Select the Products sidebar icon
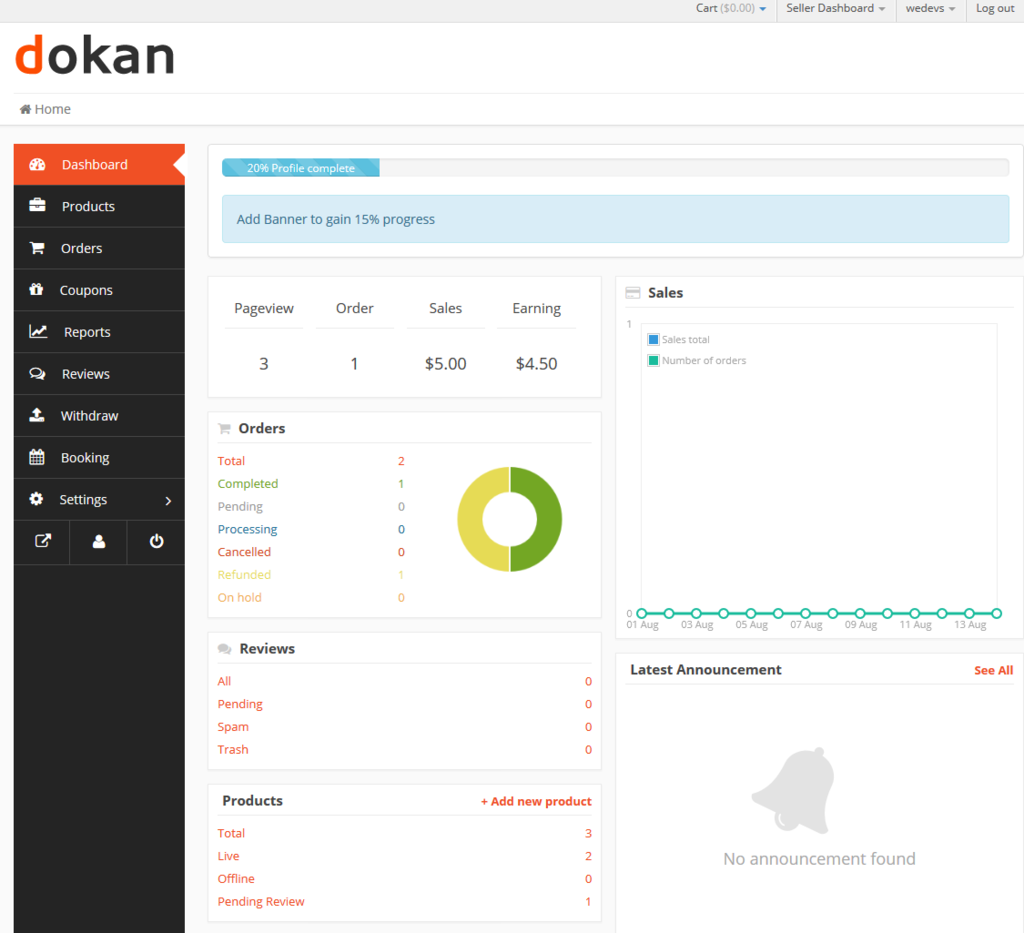 click(37, 206)
